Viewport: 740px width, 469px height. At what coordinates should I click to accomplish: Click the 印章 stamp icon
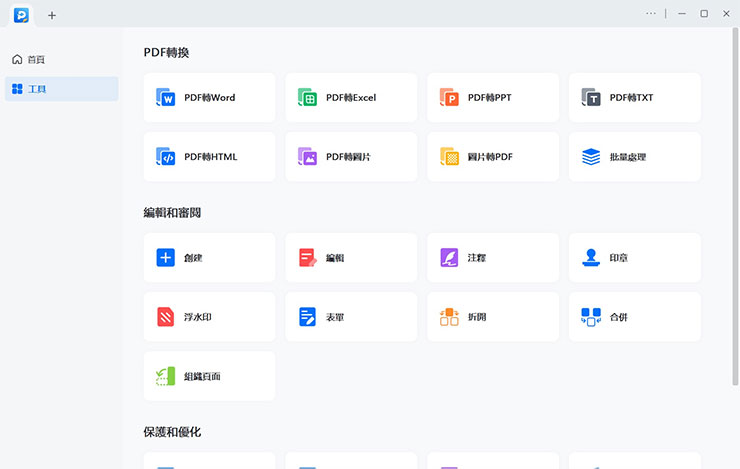coord(591,258)
